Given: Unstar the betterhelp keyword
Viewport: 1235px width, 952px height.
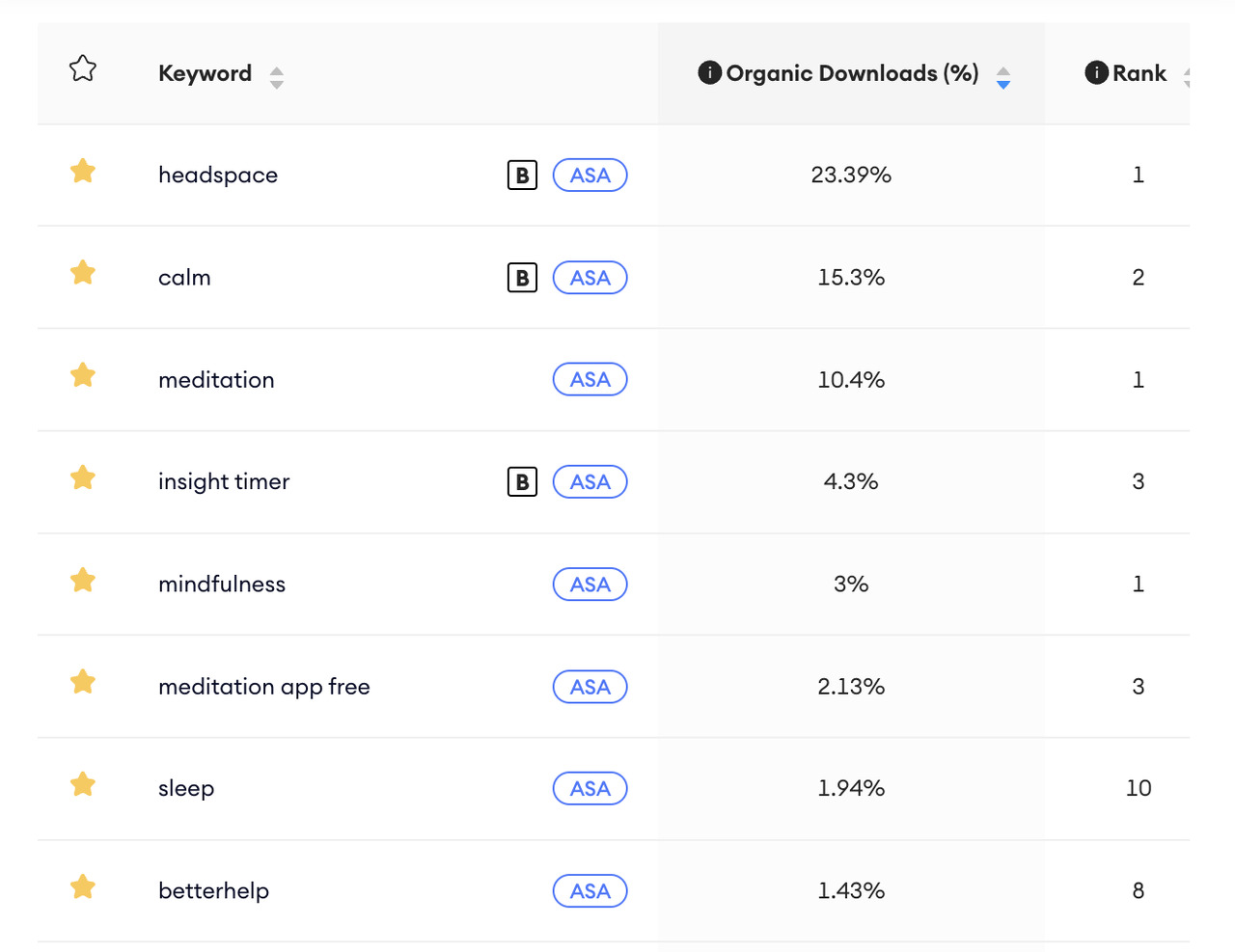Looking at the screenshot, I should 83,886.
